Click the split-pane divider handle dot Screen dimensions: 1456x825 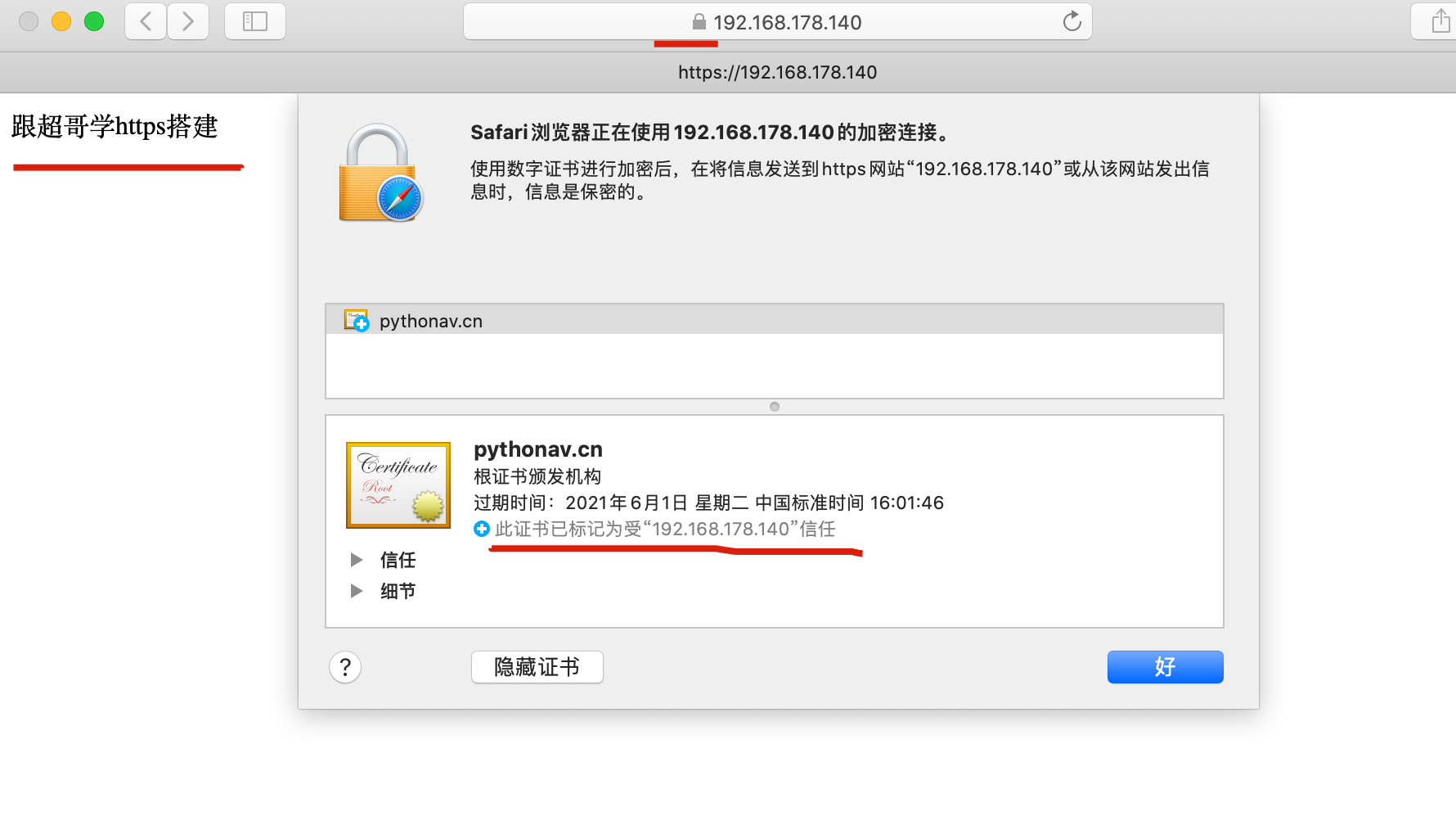(x=775, y=407)
